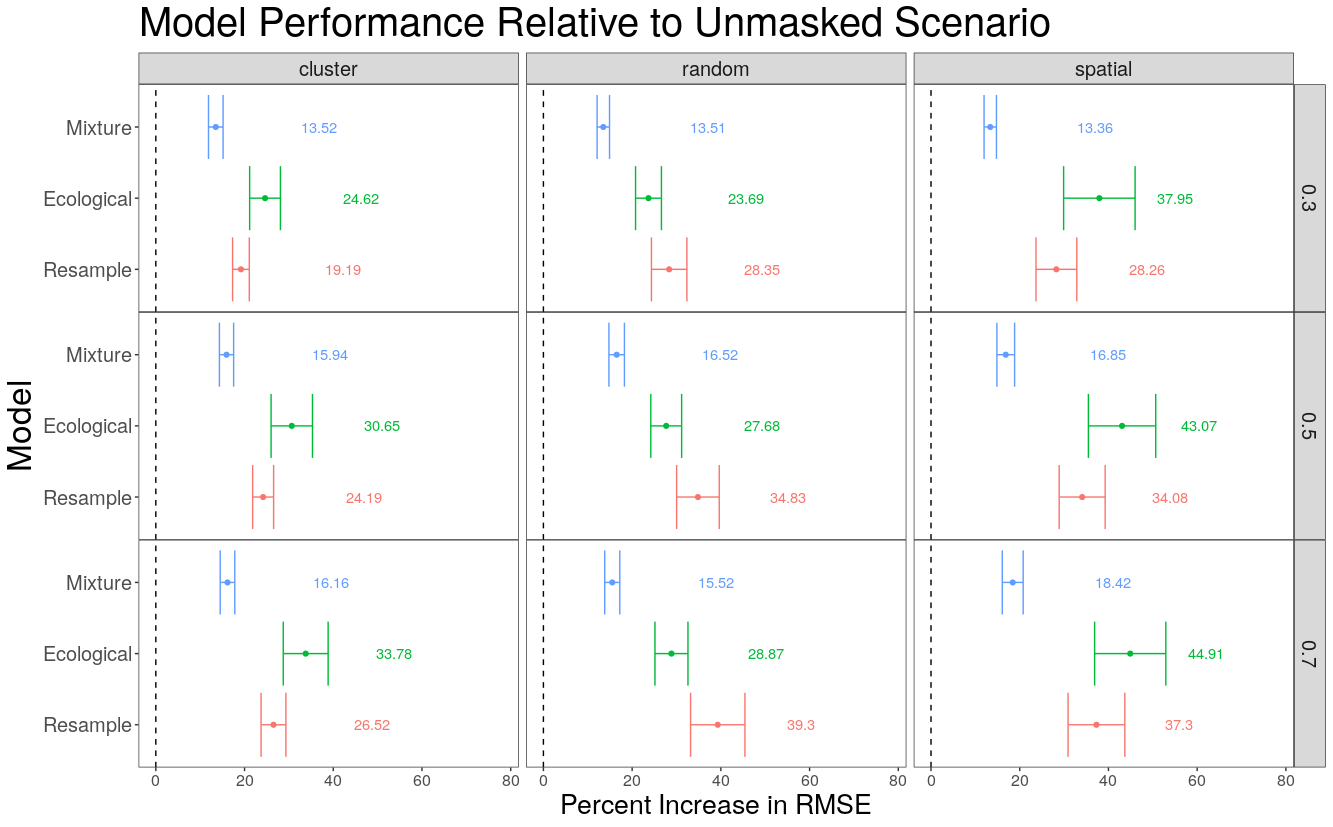Click the 'cluster' facet header
The height and width of the screenshot is (827, 1333).
(328, 69)
